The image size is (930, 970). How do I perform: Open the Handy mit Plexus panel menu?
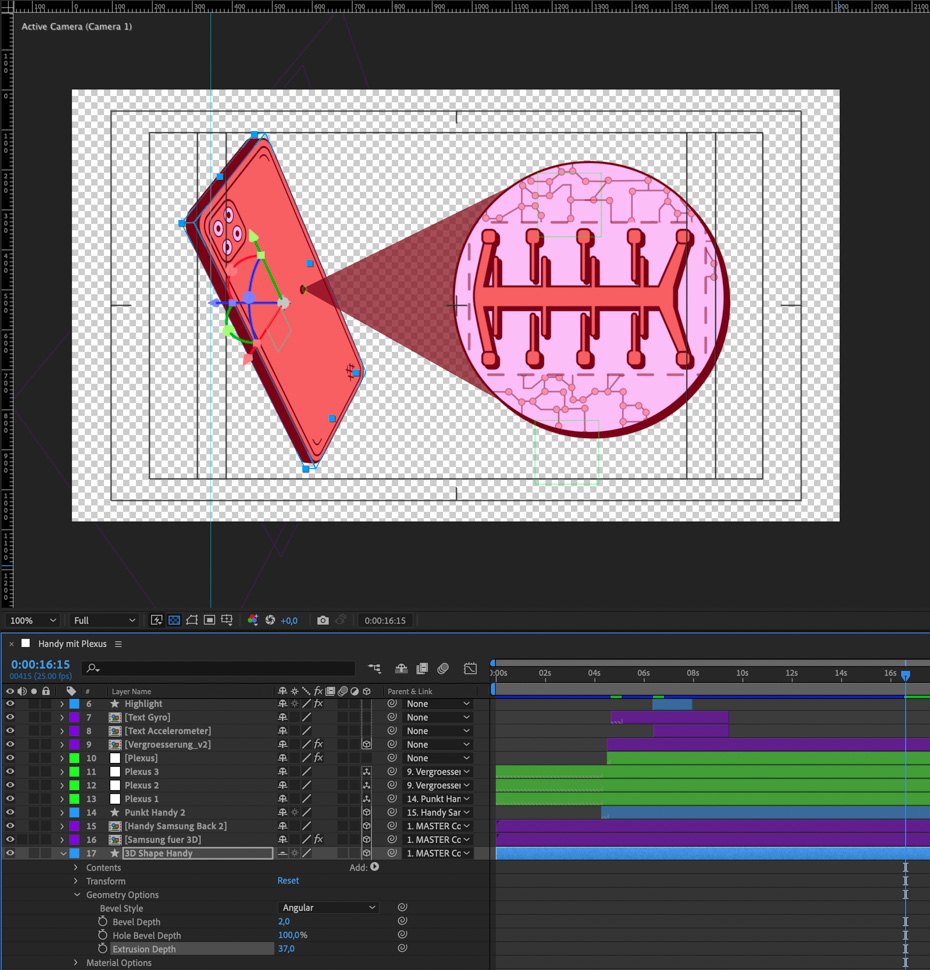click(x=118, y=644)
